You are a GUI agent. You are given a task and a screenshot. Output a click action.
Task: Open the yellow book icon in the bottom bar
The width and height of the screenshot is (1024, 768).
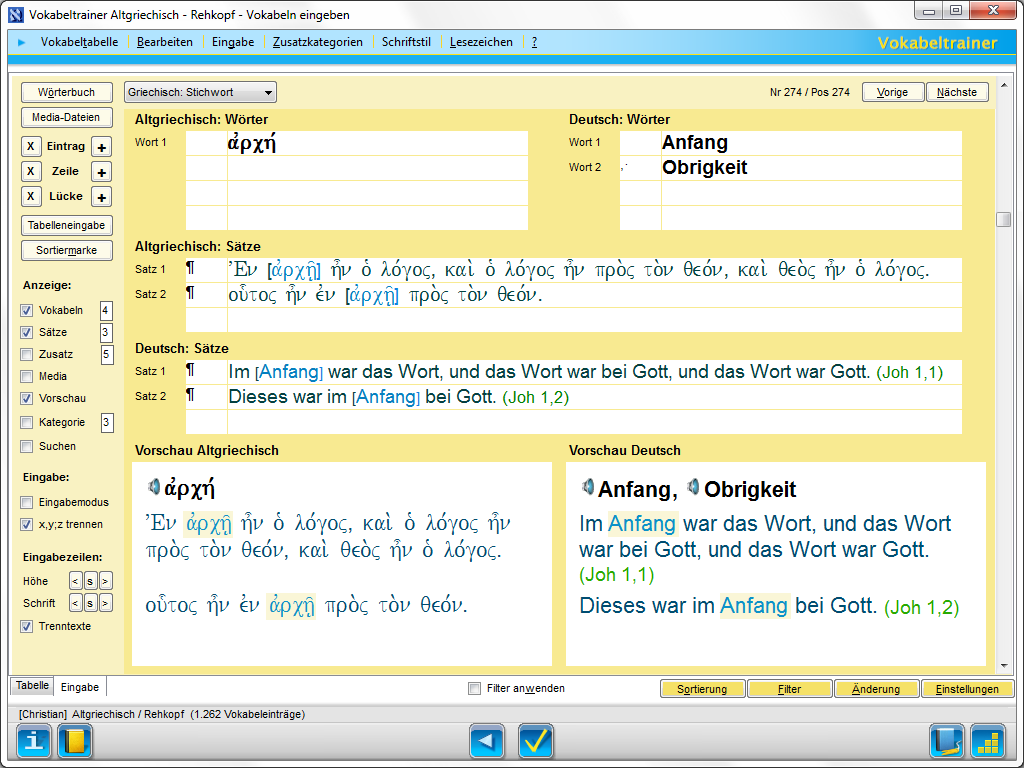[74, 741]
